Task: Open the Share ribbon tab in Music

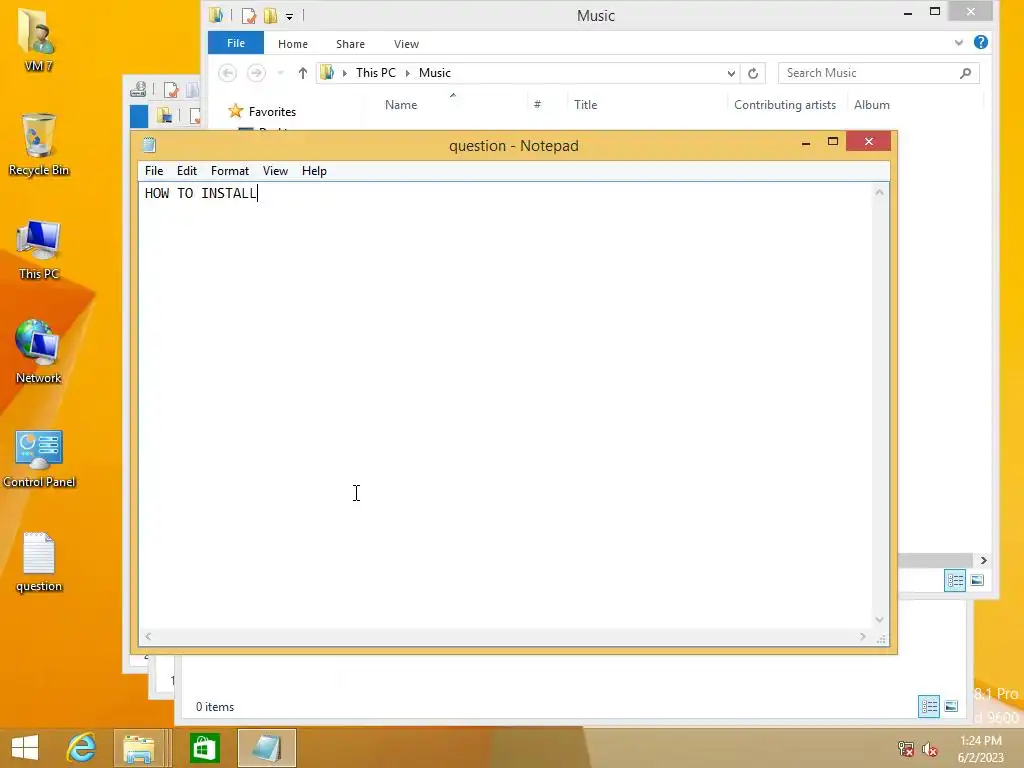Action: [350, 44]
